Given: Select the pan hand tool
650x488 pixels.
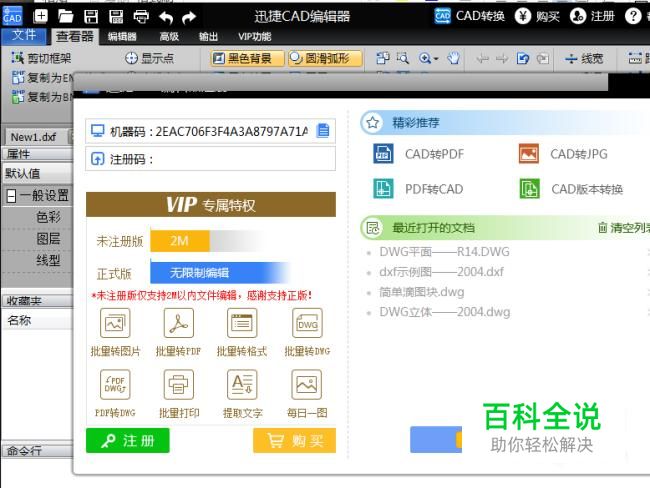Looking at the screenshot, I should coord(454,58).
